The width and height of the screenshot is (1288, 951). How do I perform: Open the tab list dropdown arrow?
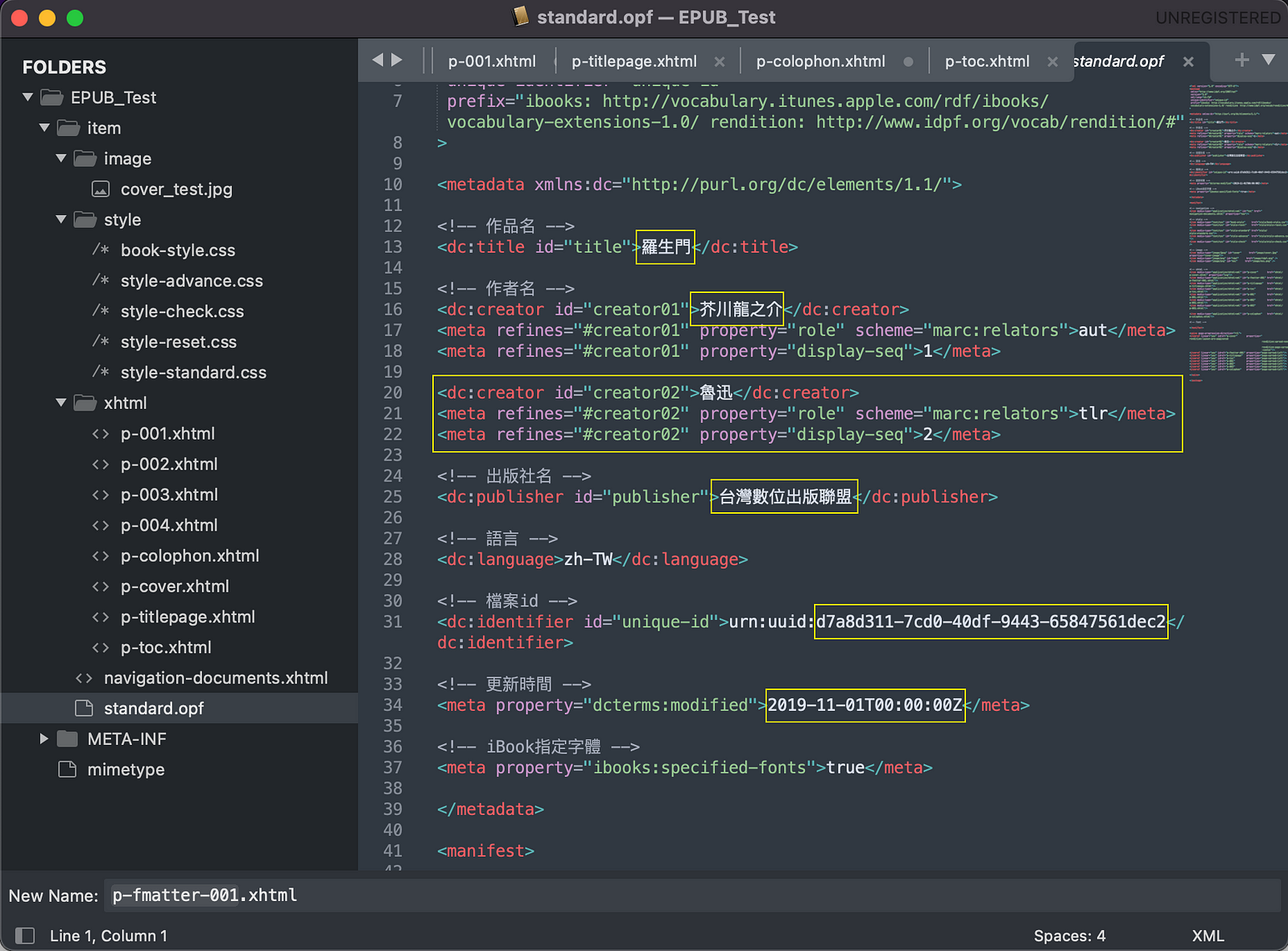click(1269, 60)
